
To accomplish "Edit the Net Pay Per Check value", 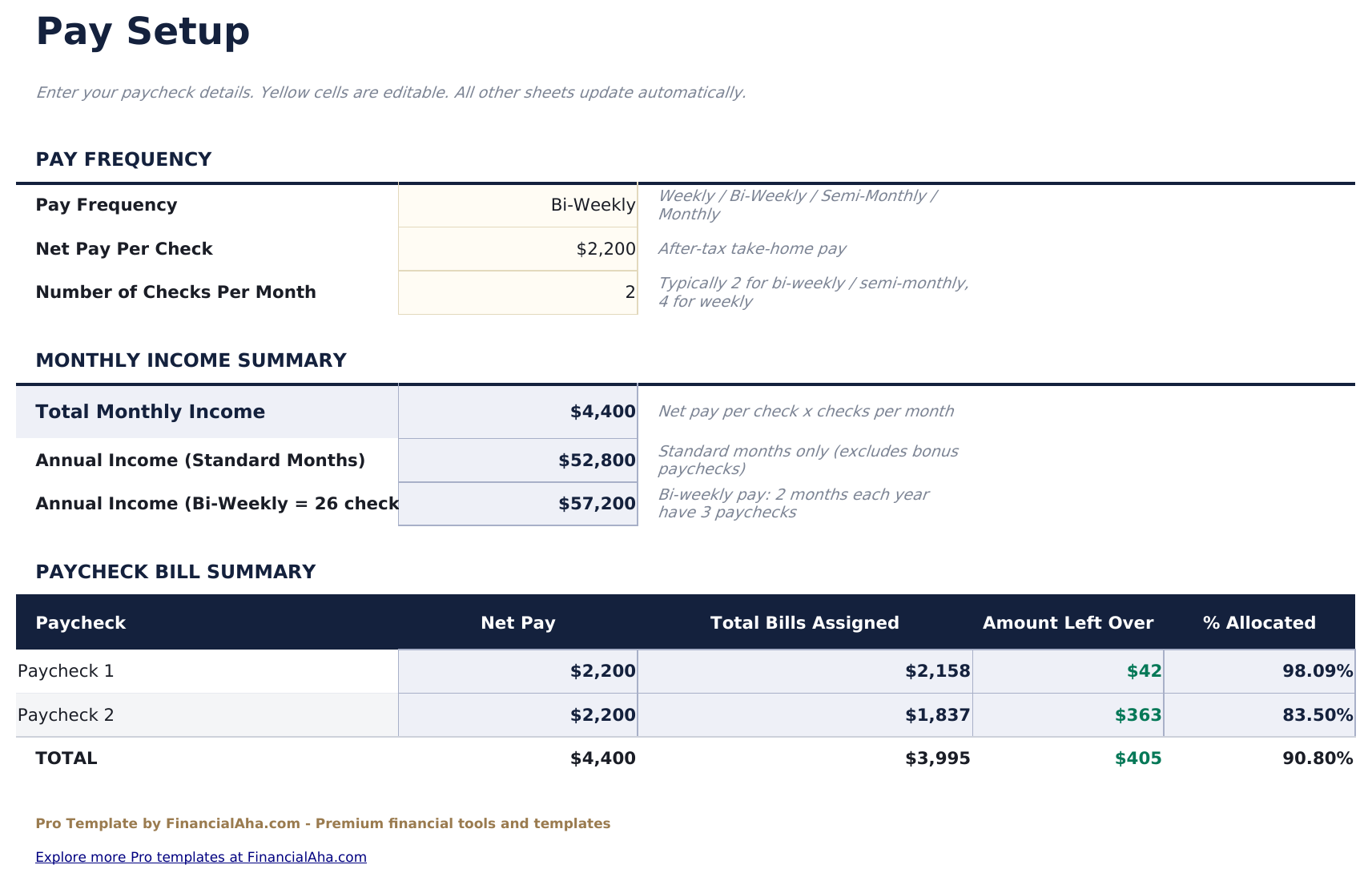I will [x=517, y=248].
